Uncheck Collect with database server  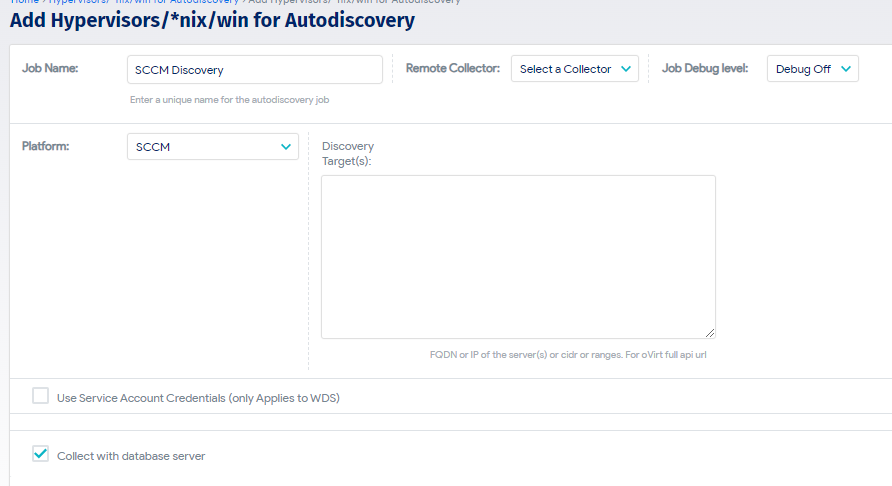click(40, 454)
